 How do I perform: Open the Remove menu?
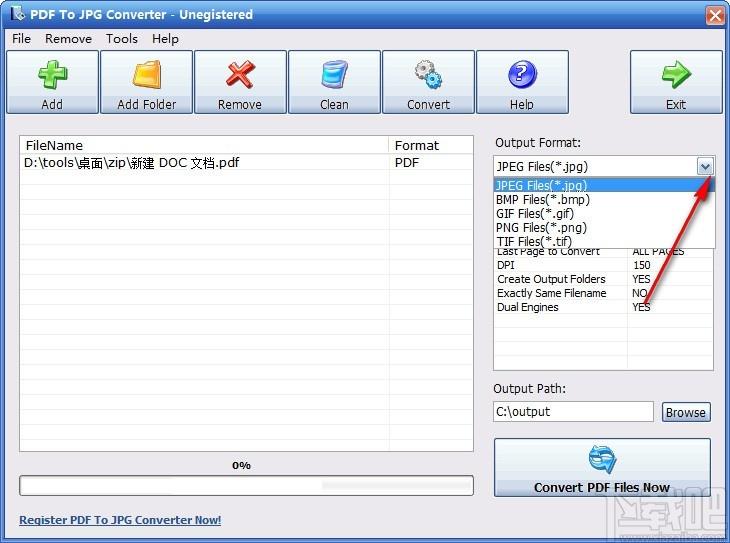click(68, 39)
